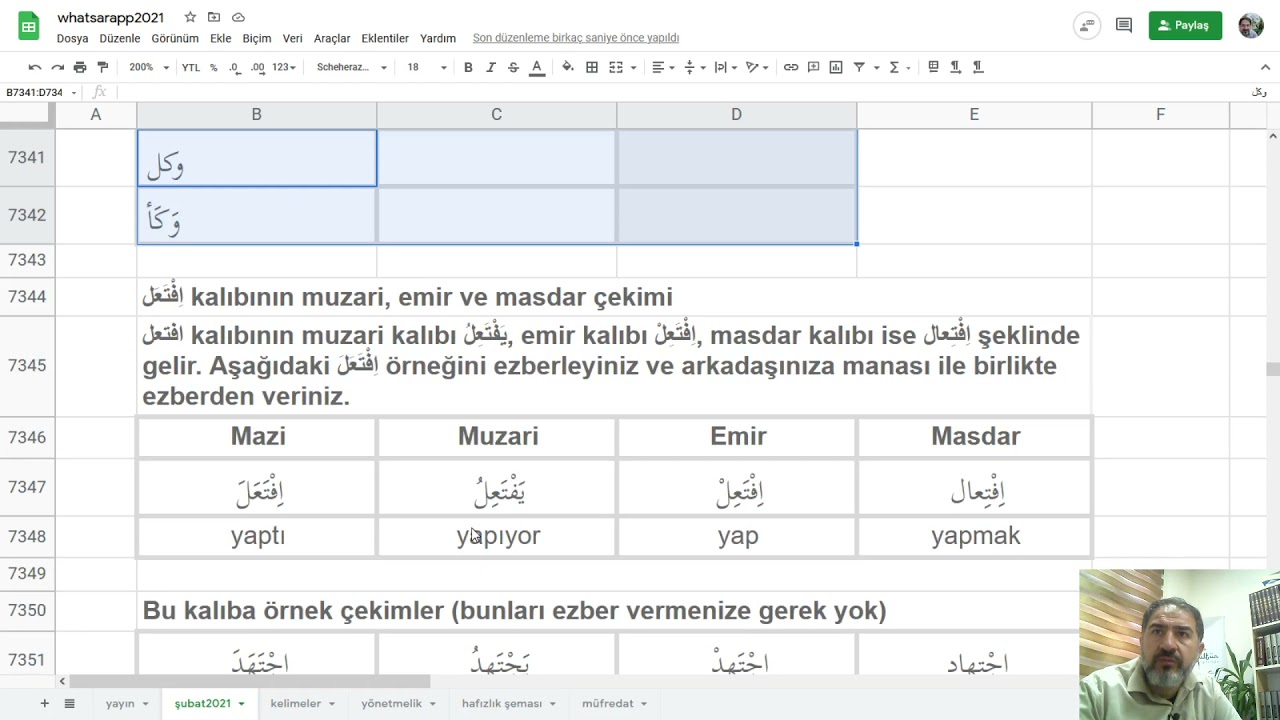Collapse the toolbar with the chevron
The image size is (1280, 720).
point(1265,67)
